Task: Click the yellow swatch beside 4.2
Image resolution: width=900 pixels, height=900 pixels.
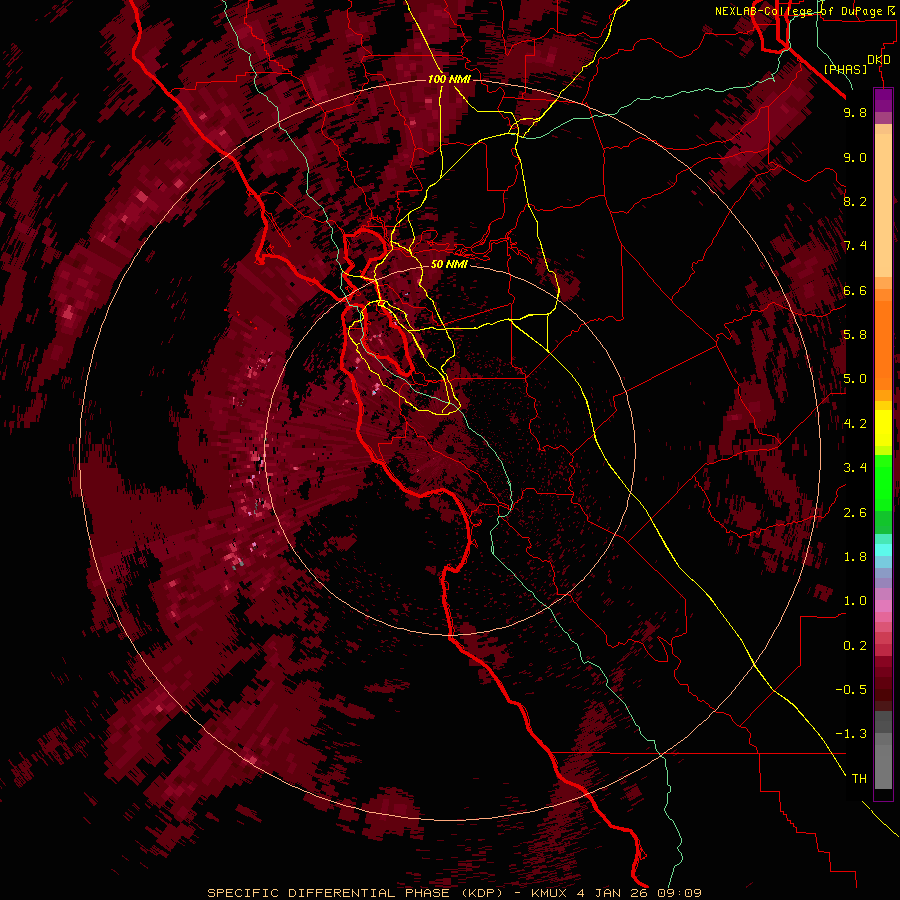Action: tap(883, 428)
